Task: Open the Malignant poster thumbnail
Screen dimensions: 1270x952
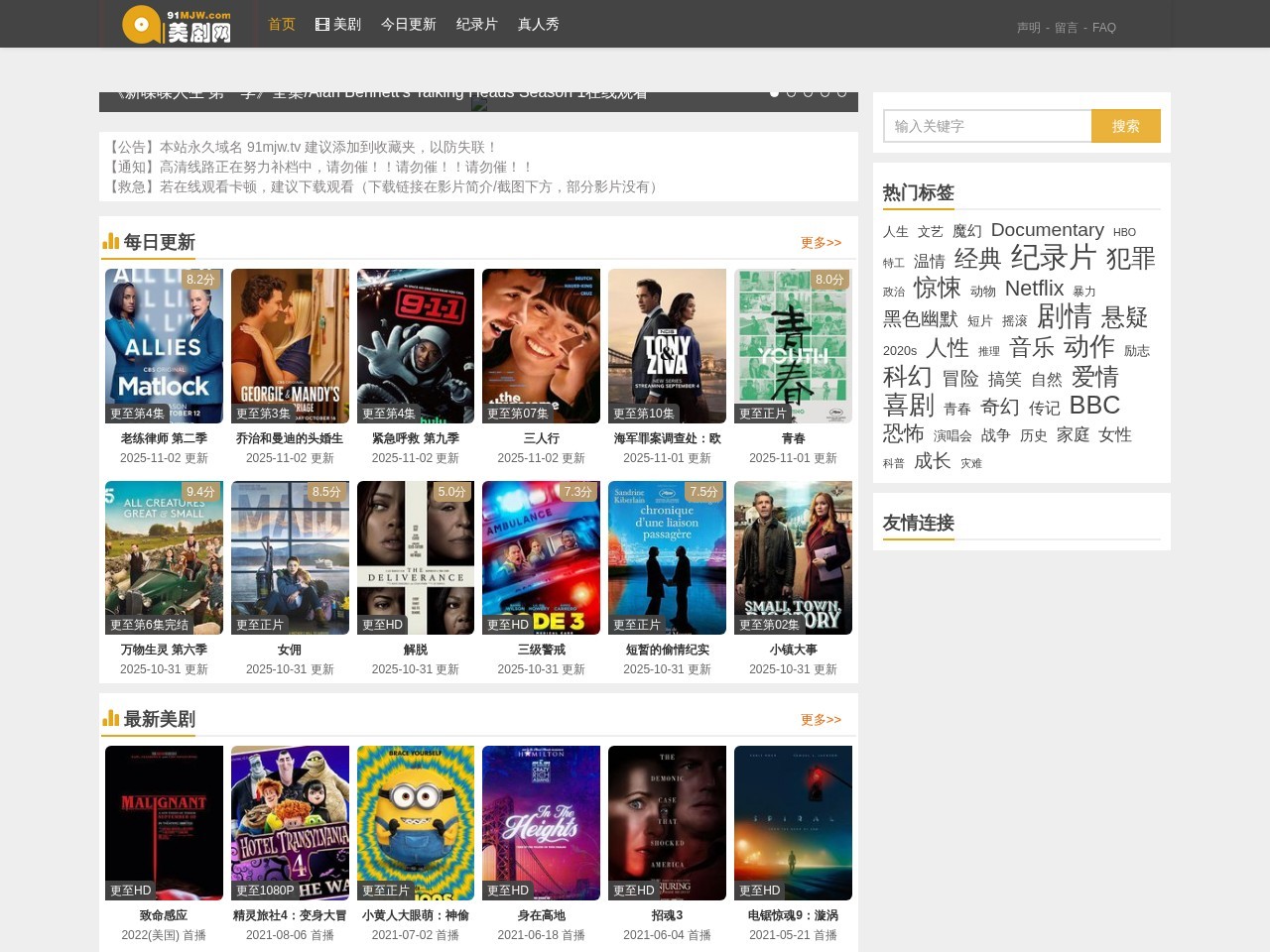Action: [164, 823]
